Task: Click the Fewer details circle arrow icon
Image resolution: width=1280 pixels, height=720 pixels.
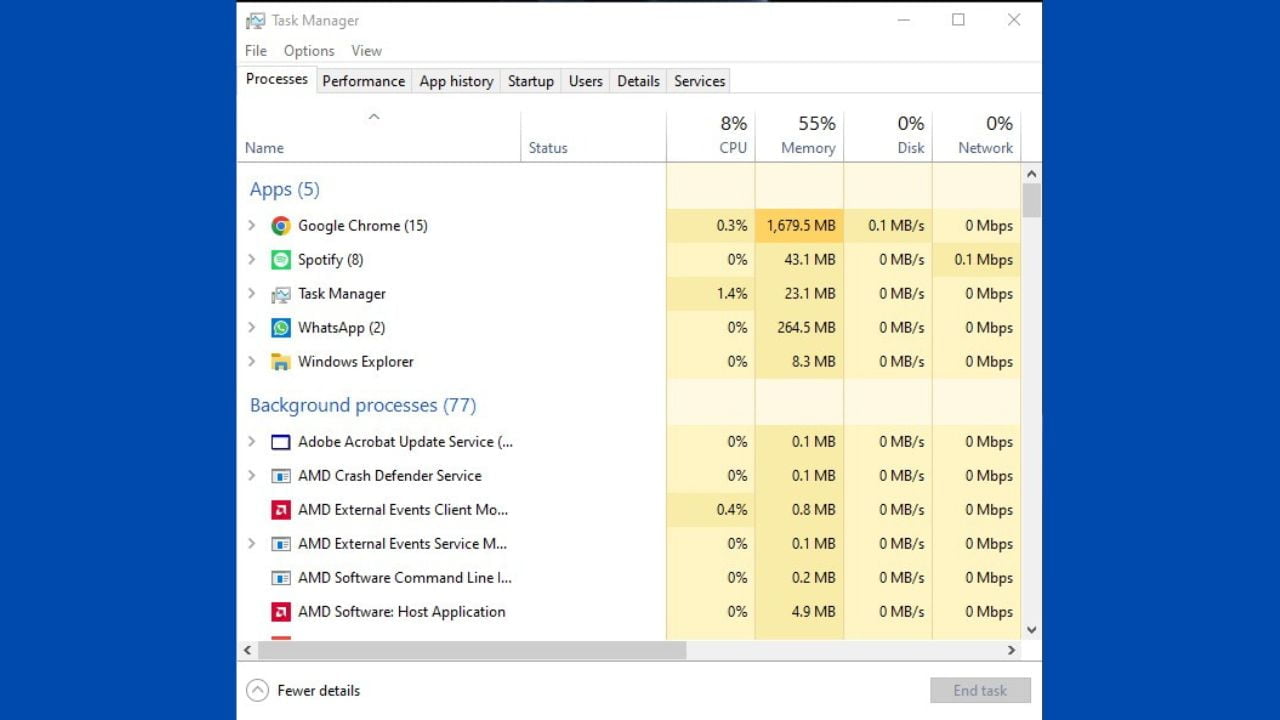Action: [257, 690]
